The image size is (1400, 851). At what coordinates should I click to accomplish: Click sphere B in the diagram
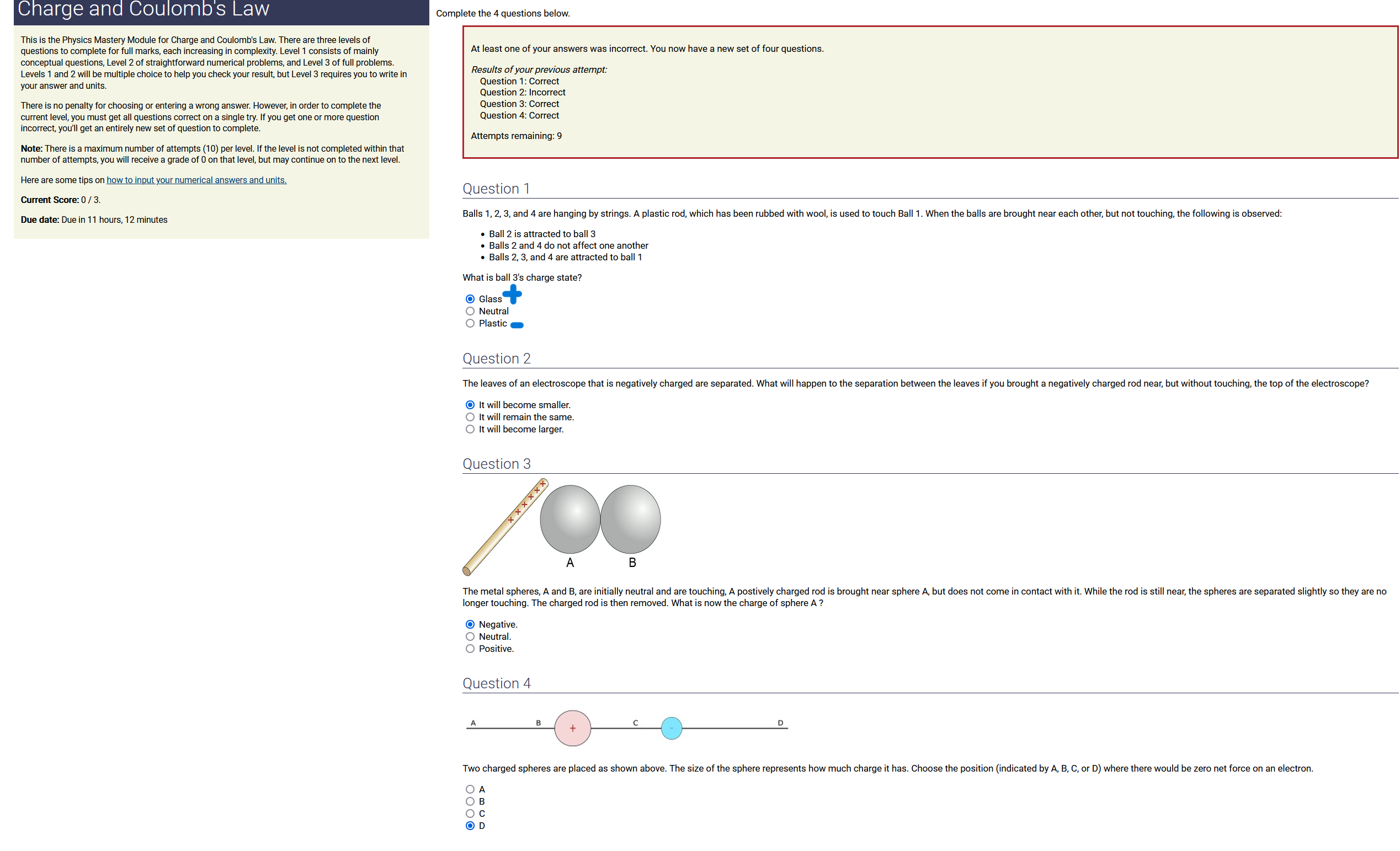[630, 519]
